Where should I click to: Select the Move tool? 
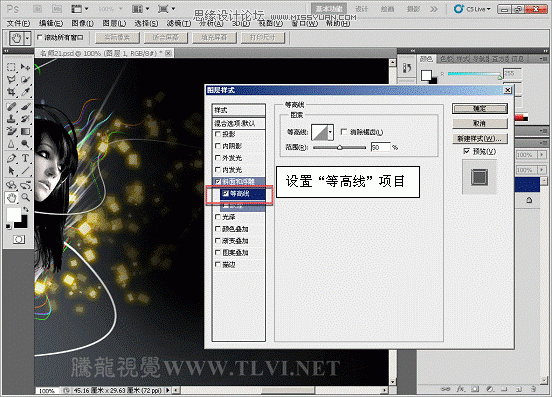click(x=25, y=67)
